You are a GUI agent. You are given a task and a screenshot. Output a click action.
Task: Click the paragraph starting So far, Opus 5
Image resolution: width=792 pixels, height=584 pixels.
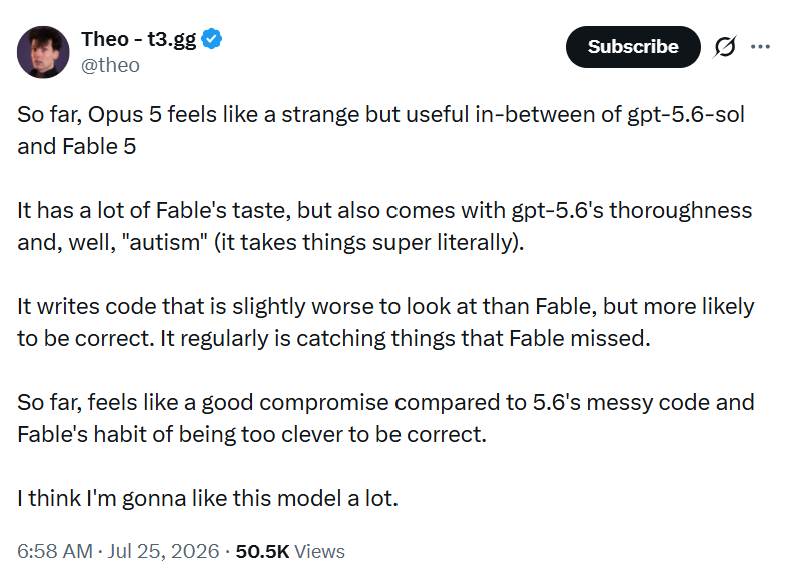[x=381, y=130]
